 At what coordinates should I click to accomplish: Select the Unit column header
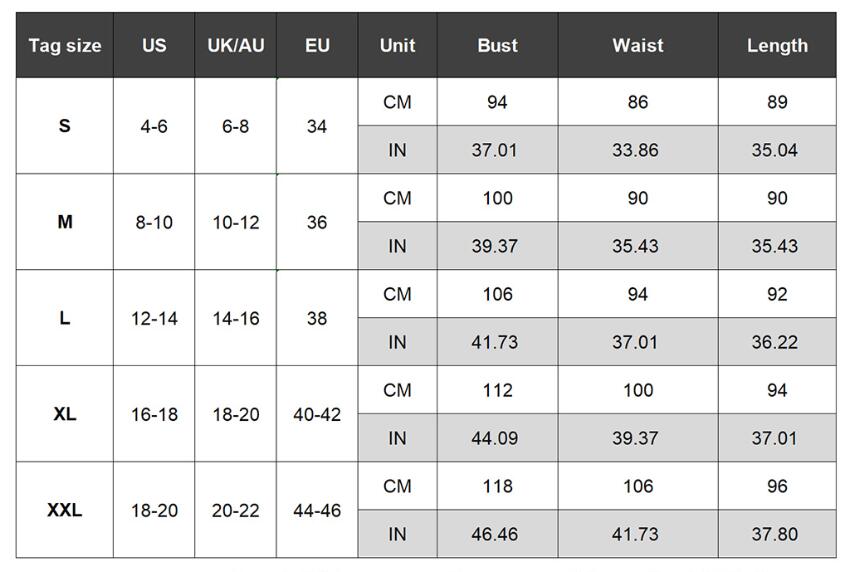[397, 45]
